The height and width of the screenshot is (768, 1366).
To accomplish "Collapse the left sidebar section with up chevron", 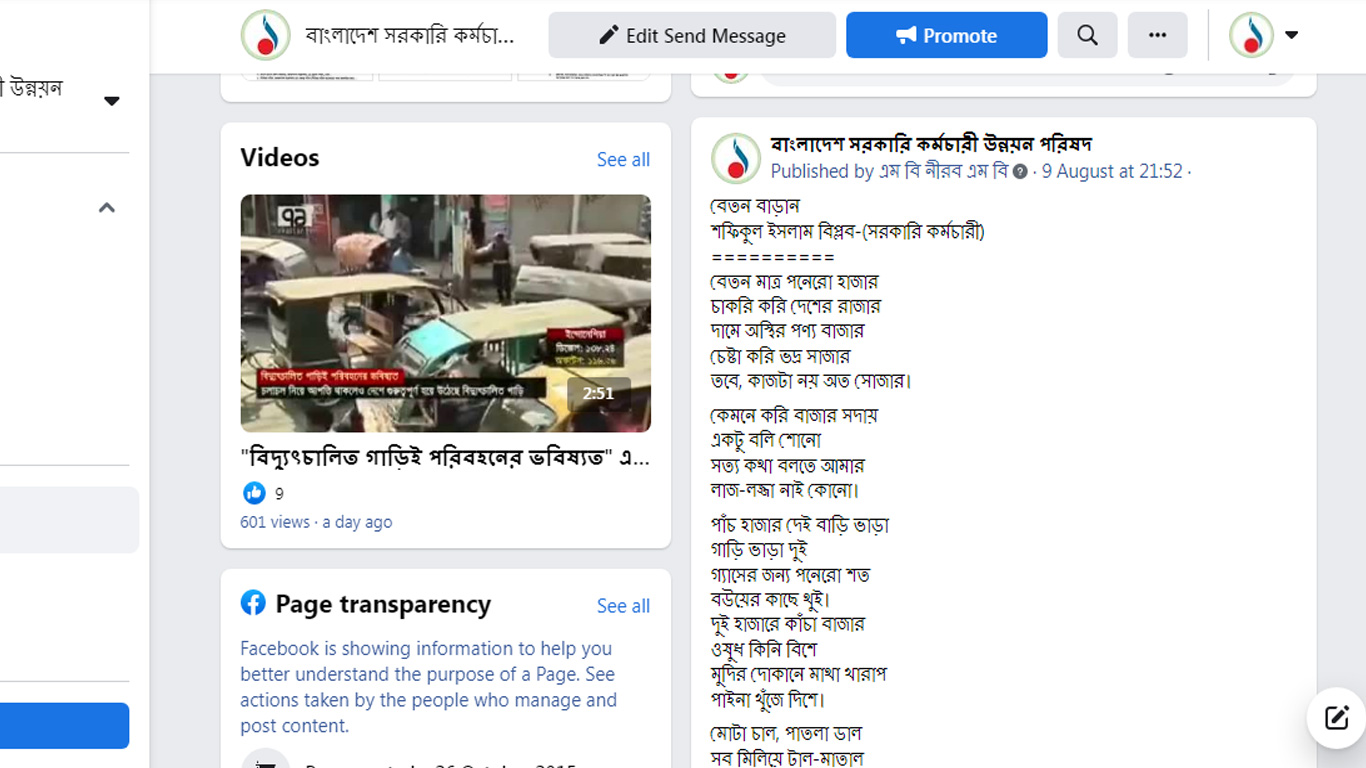I will point(107,208).
